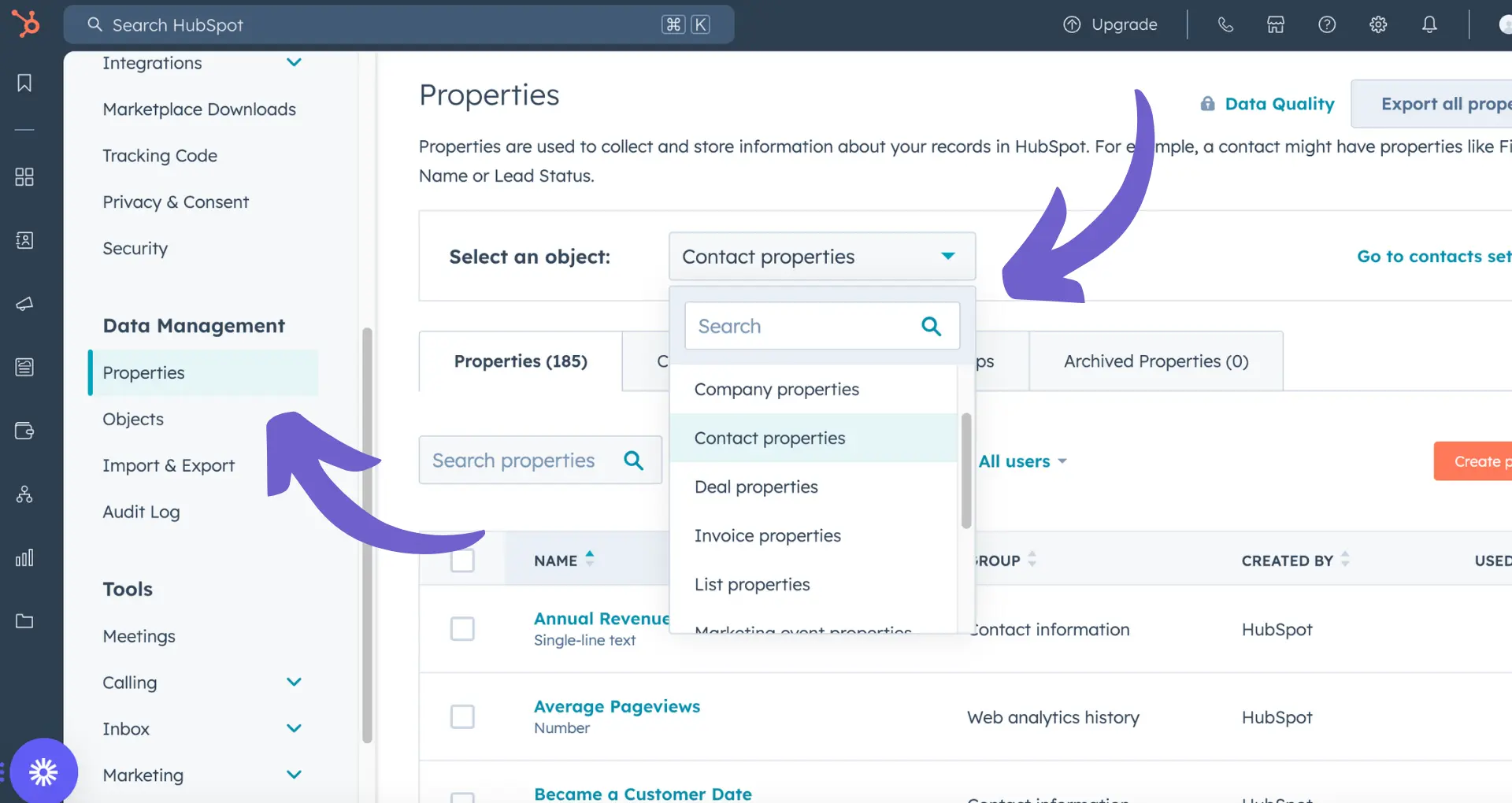Open the settings gear icon
Image resolution: width=1512 pixels, height=803 pixels.
(x=1378, y=24)
